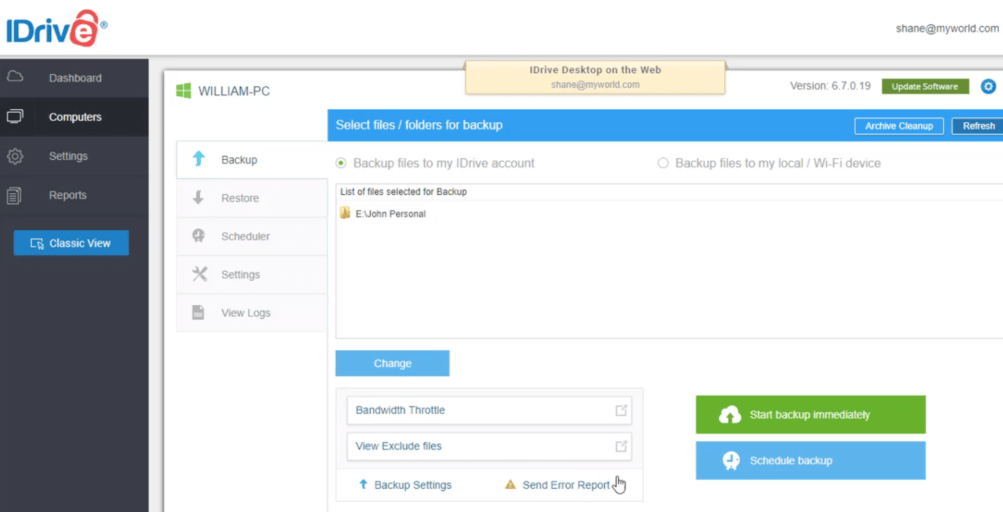
Task: Click the IDrive logo
Action: pyautogui.click(x=56, y=28)
